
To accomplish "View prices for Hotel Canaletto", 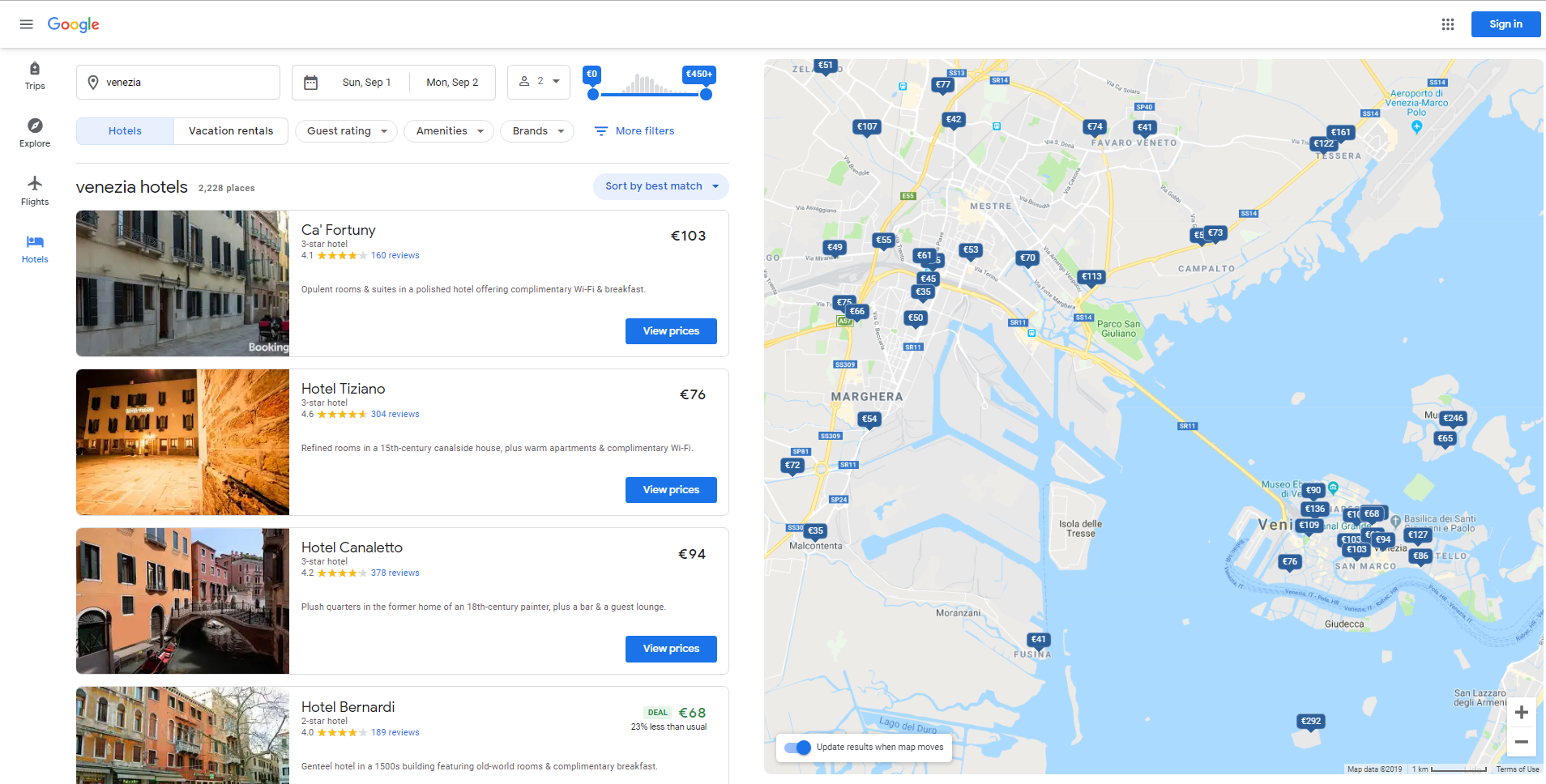I will point(671,649).
